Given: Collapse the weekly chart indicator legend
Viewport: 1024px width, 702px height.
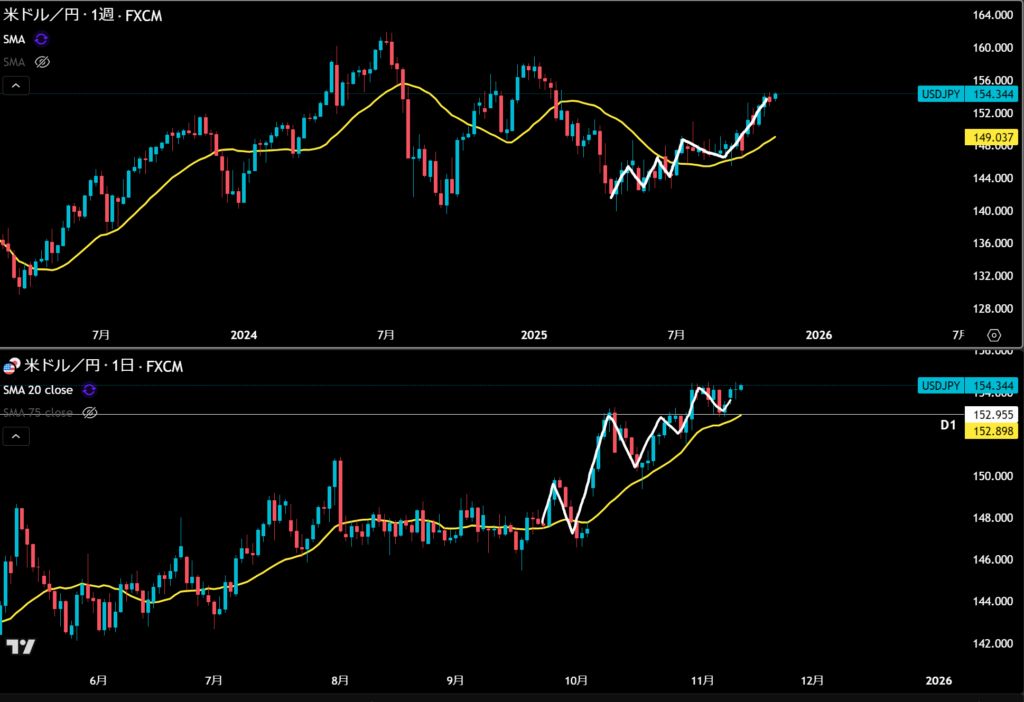Looking at the screenshot, I should [16, 86].
